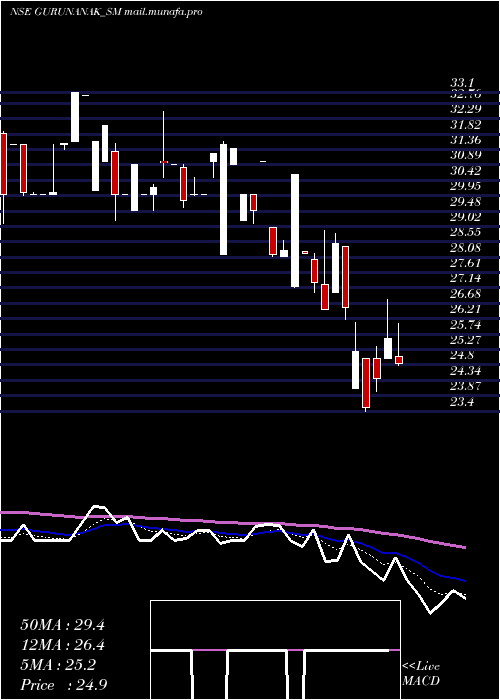Select the 25.27 price axis label

pos(466,340)
